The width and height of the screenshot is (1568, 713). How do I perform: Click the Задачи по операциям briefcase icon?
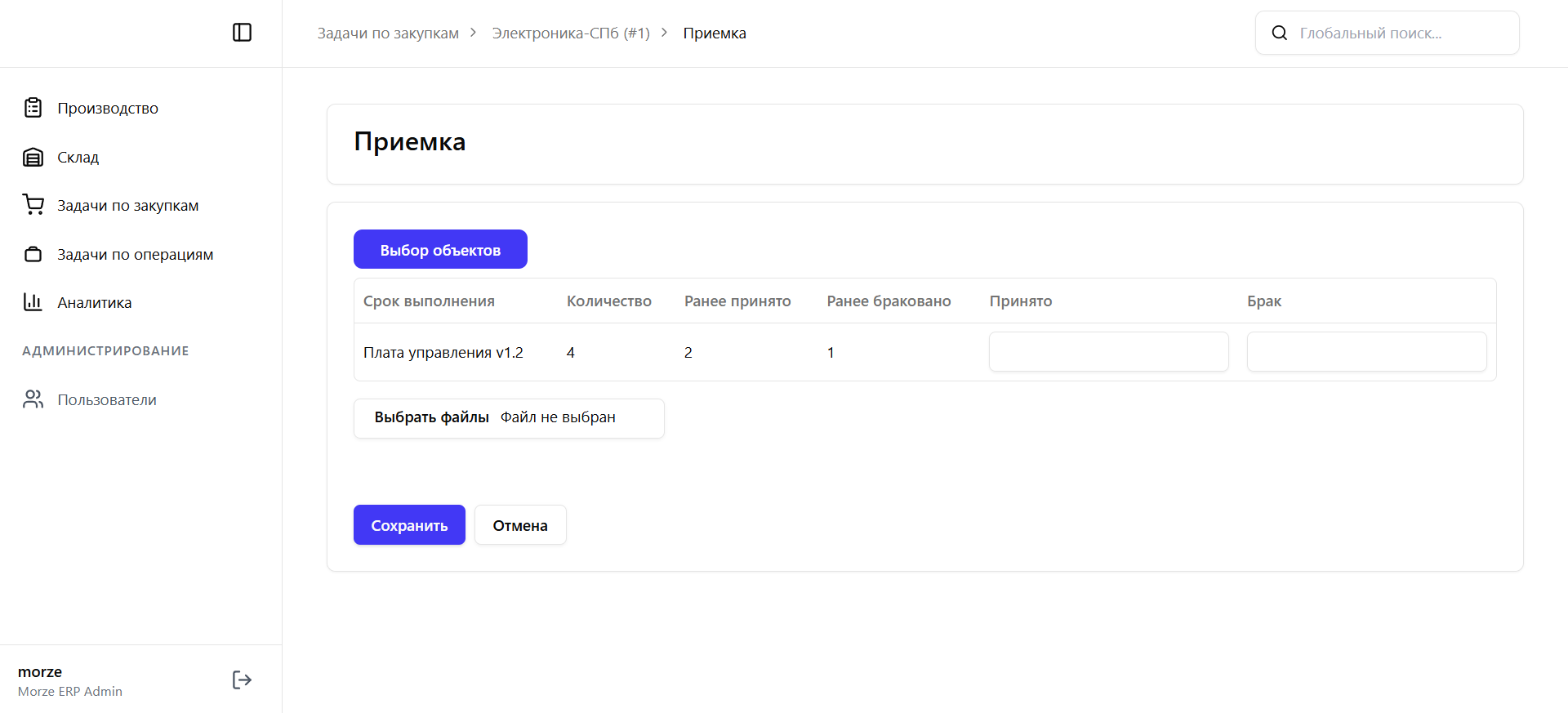tap(33, 254)
